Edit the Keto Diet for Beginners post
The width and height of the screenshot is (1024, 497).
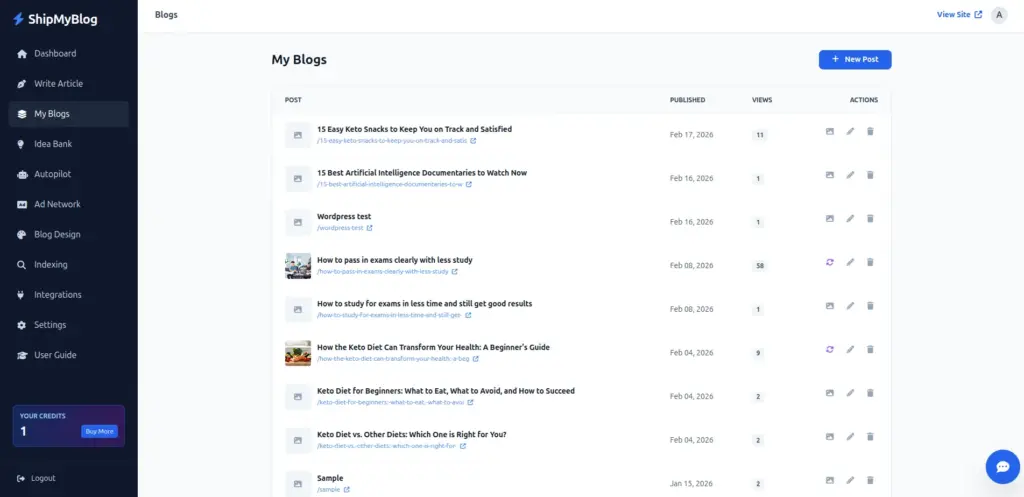850,393
